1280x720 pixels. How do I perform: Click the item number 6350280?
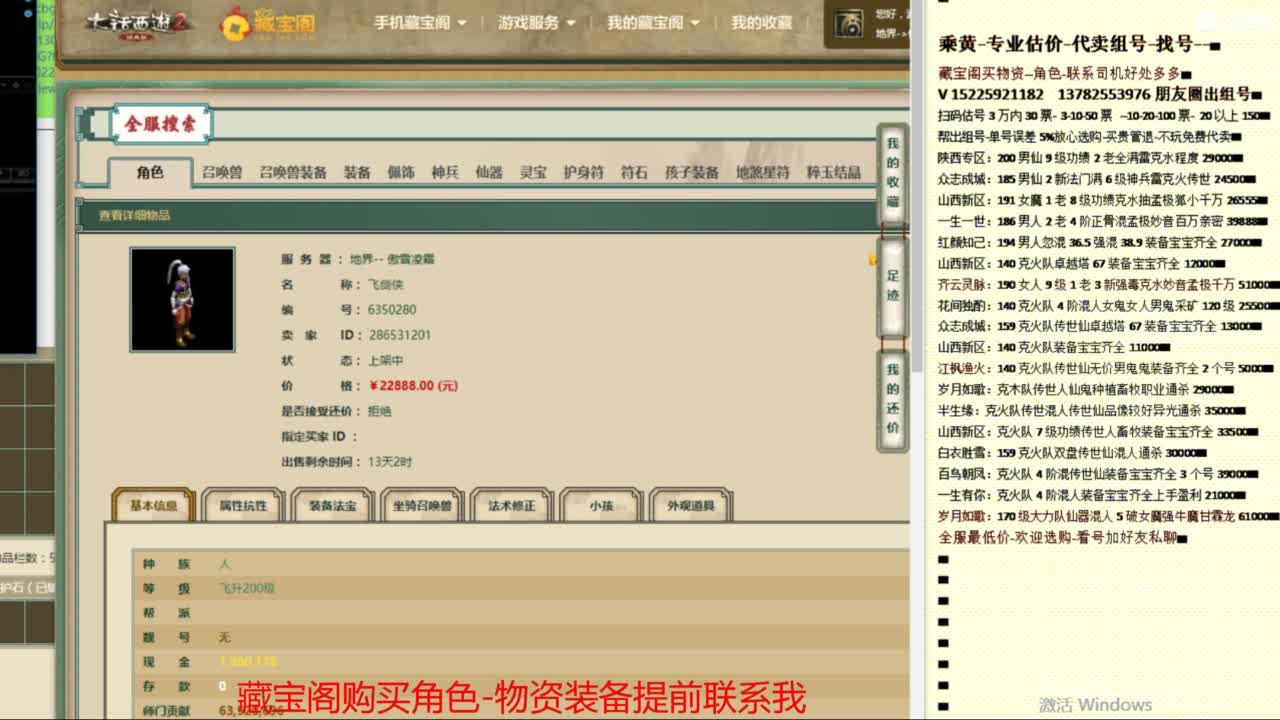392,310
